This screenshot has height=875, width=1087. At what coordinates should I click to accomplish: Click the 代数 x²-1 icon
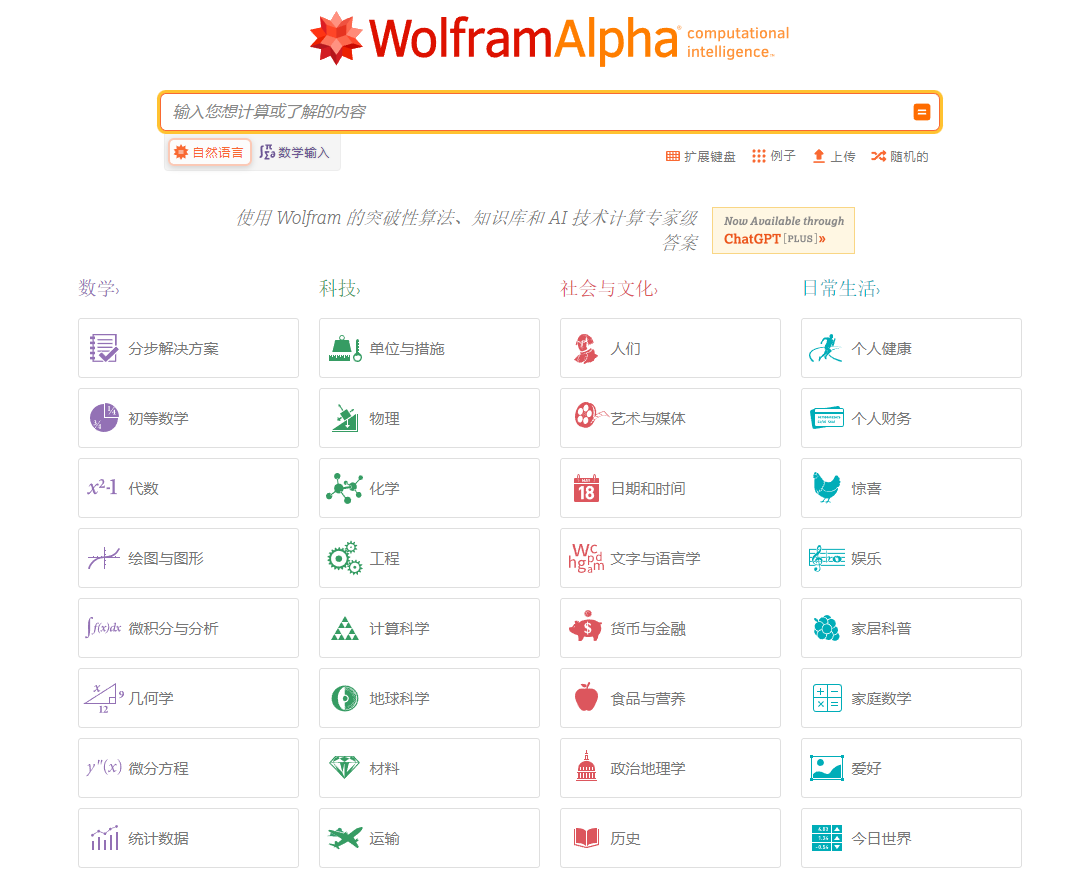(x=103, y=487)
